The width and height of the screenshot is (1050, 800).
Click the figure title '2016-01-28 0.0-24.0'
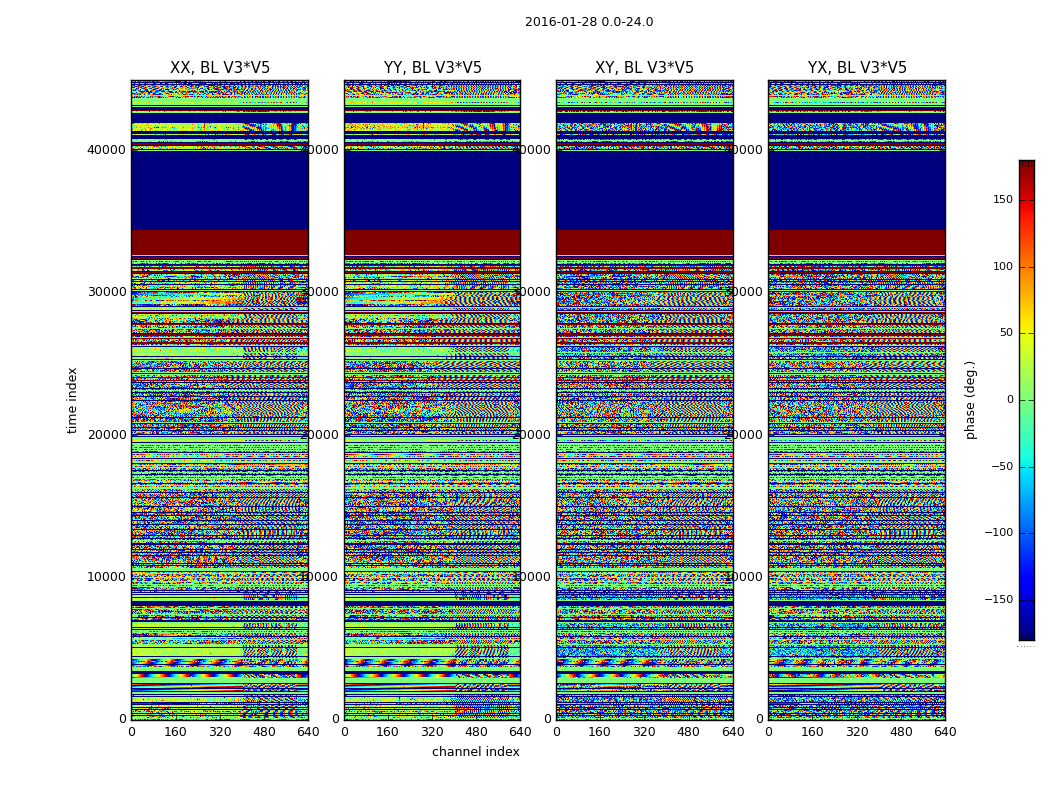pos(588,22)
